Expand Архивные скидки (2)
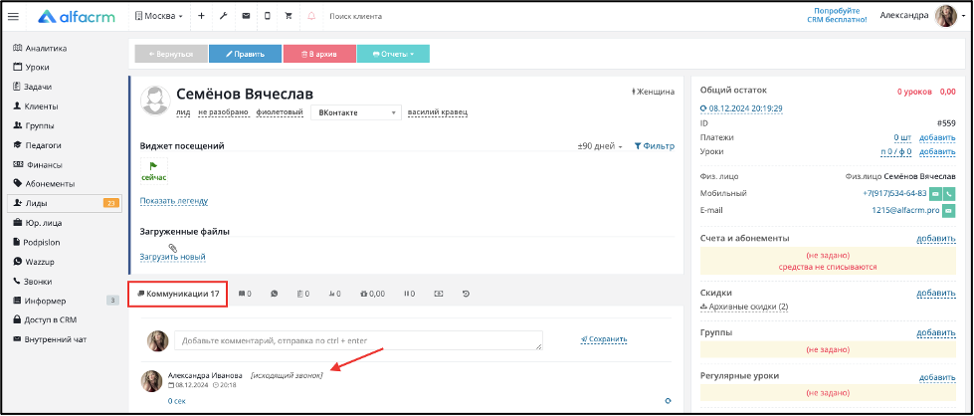974x416 pixels. (x=744, y=307)
